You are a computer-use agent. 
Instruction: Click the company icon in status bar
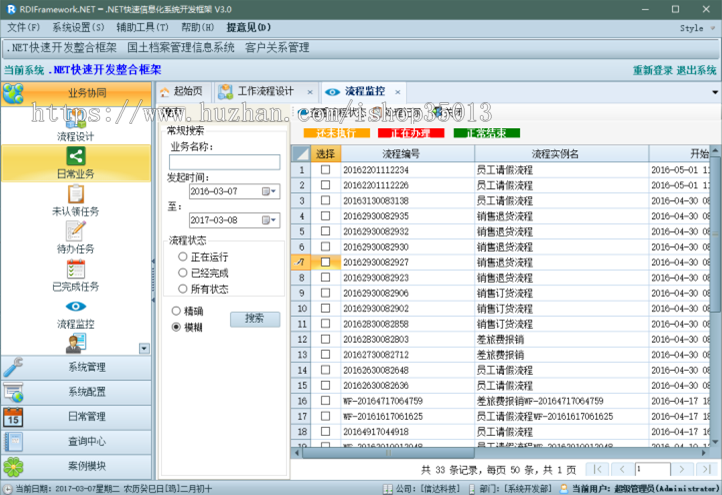click(388, 489)
